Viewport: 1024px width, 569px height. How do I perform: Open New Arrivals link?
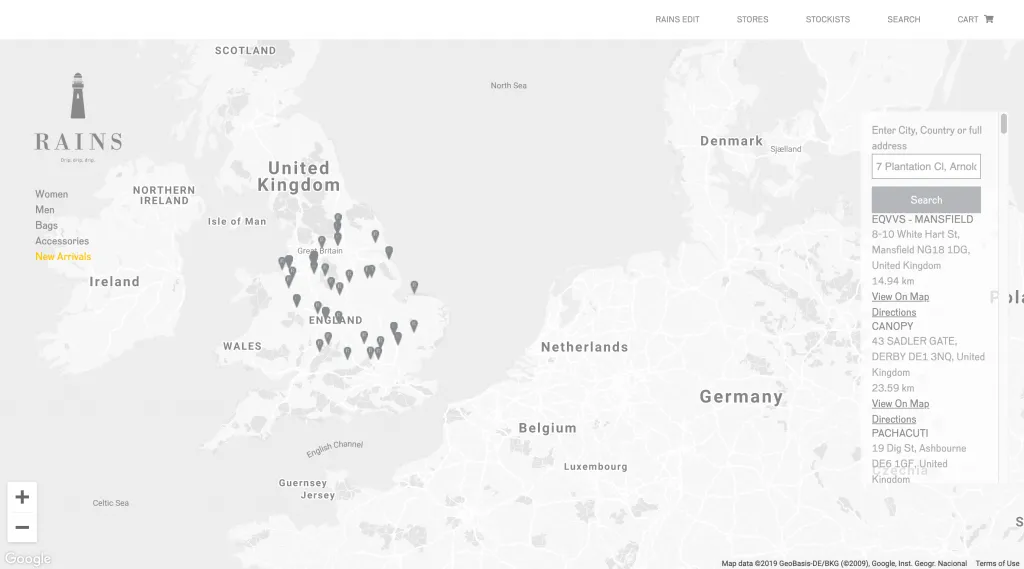pos(63,257)
